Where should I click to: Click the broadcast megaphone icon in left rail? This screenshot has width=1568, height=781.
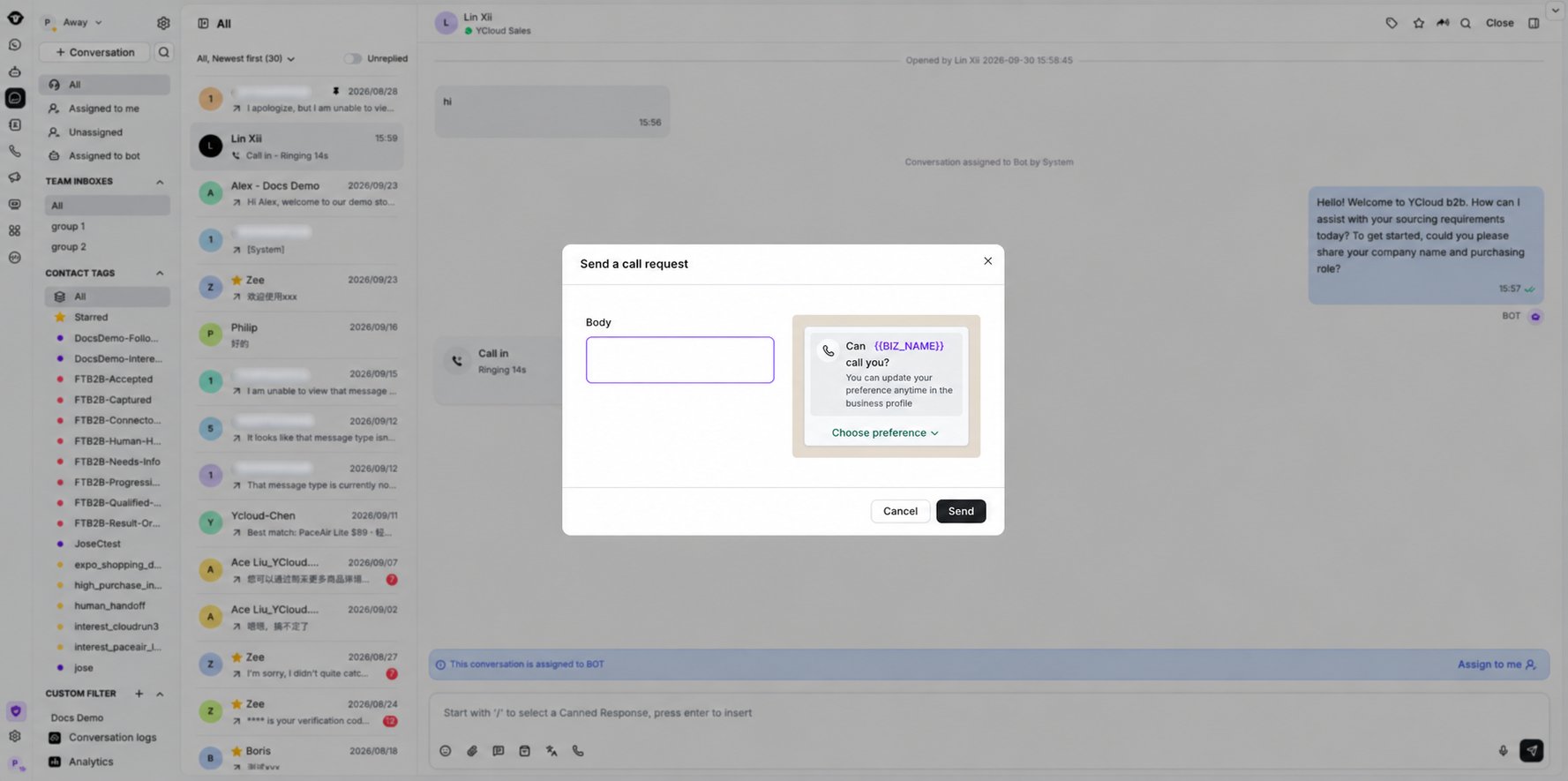click(15, 177)
